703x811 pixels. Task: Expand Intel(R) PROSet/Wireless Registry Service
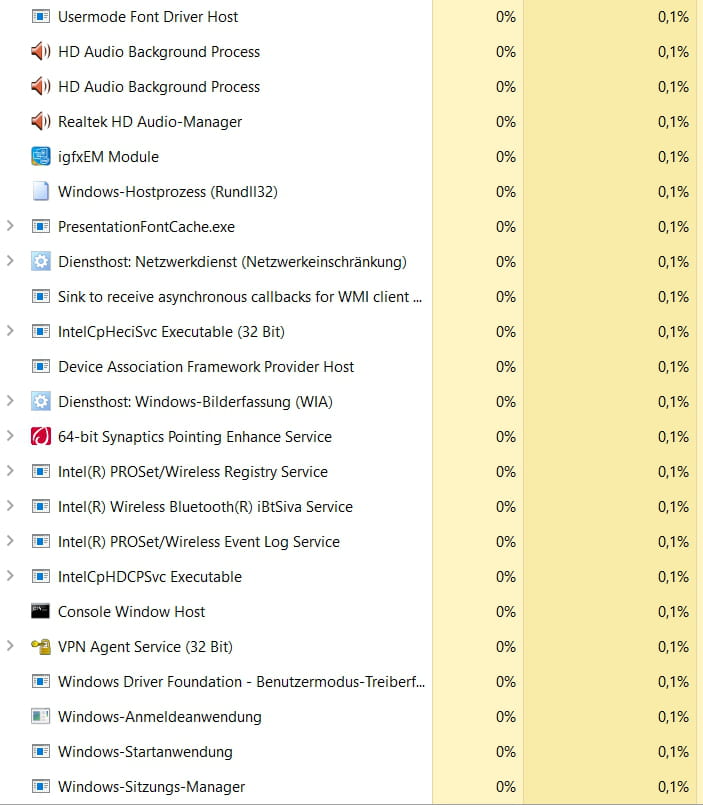point(10,471)
